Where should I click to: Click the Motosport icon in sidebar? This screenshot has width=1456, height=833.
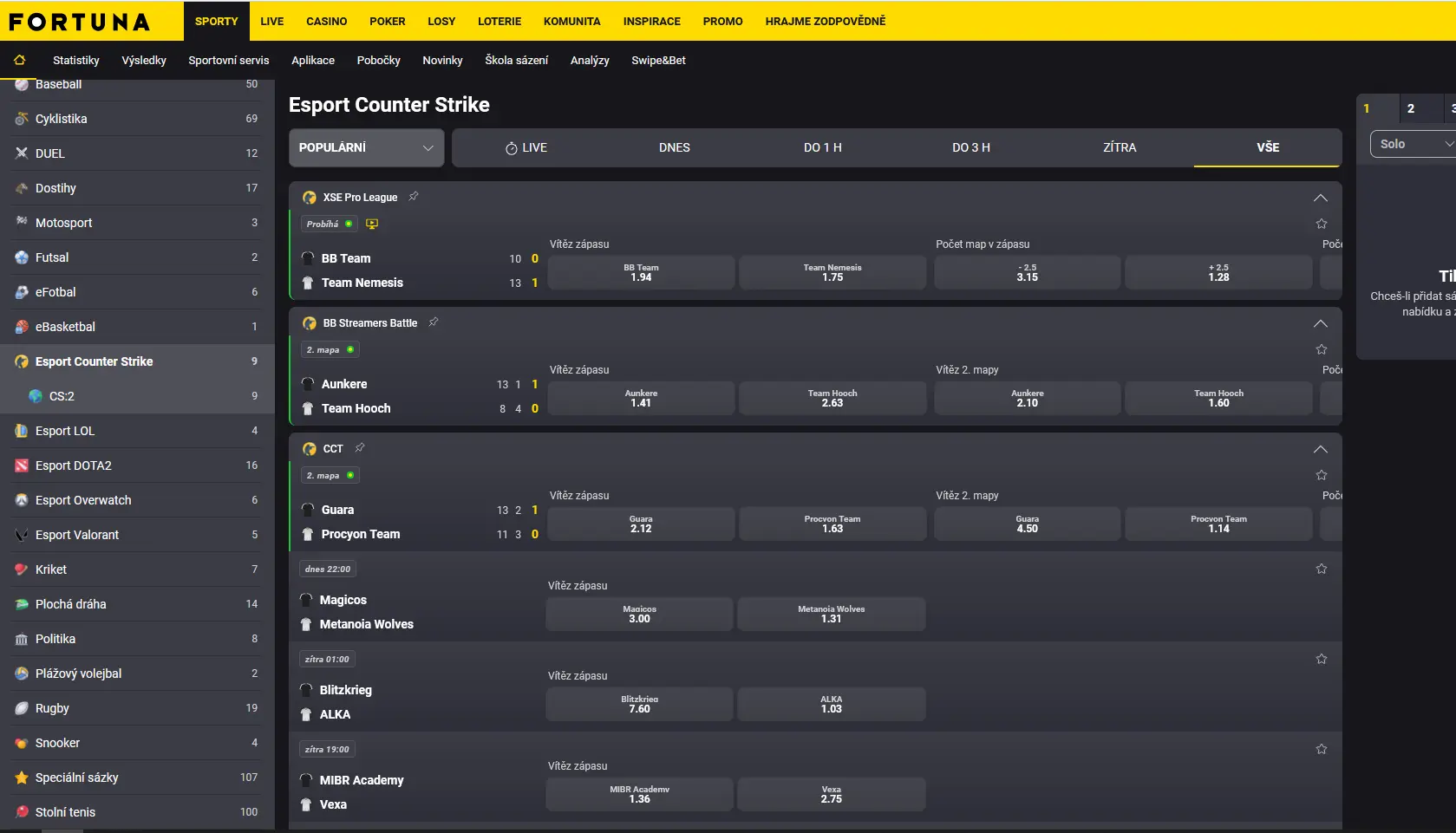click(22, 223)
